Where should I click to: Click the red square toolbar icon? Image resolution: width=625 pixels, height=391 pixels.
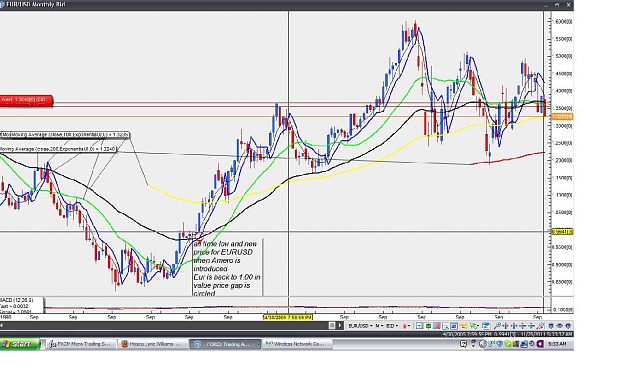point(437,326)
